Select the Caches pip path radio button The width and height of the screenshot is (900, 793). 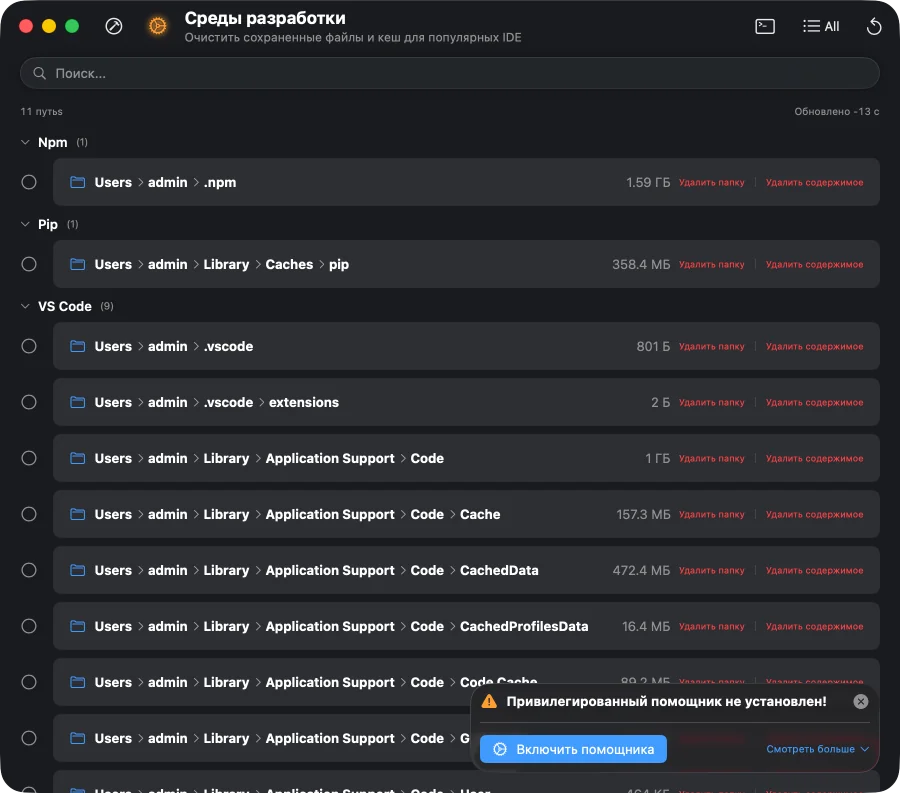pos(29,265)
